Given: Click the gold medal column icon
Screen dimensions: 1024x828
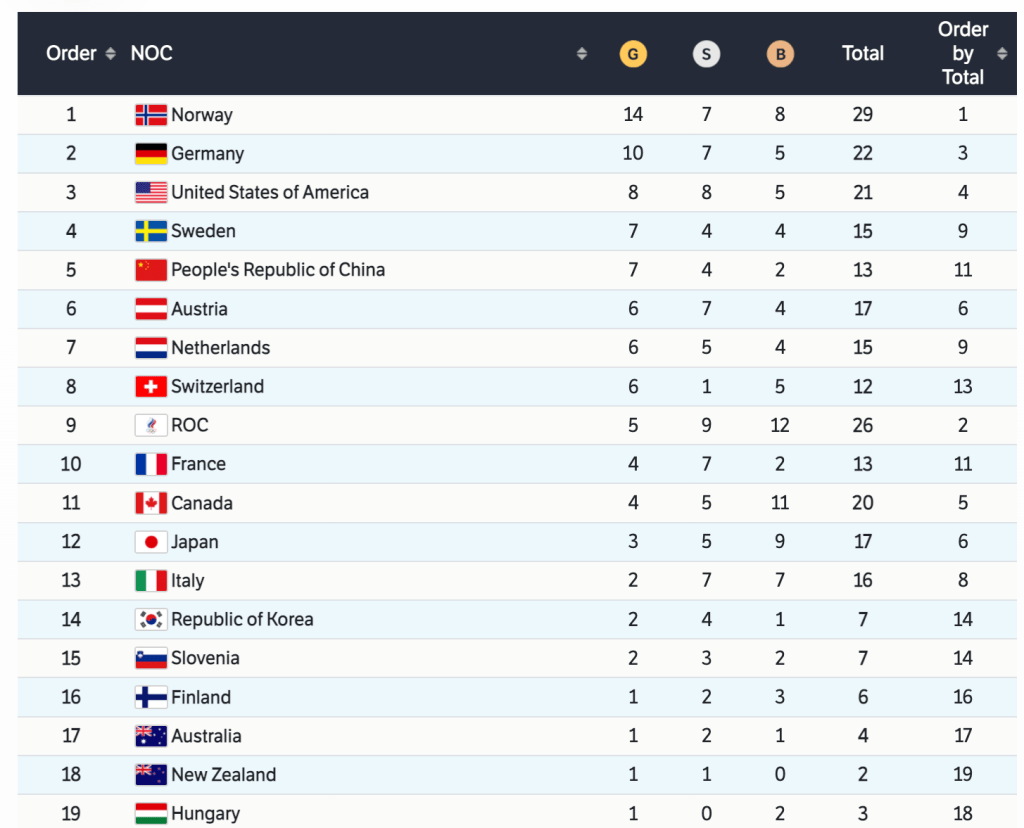Looking at the screenshot, I should click(633, 54).
